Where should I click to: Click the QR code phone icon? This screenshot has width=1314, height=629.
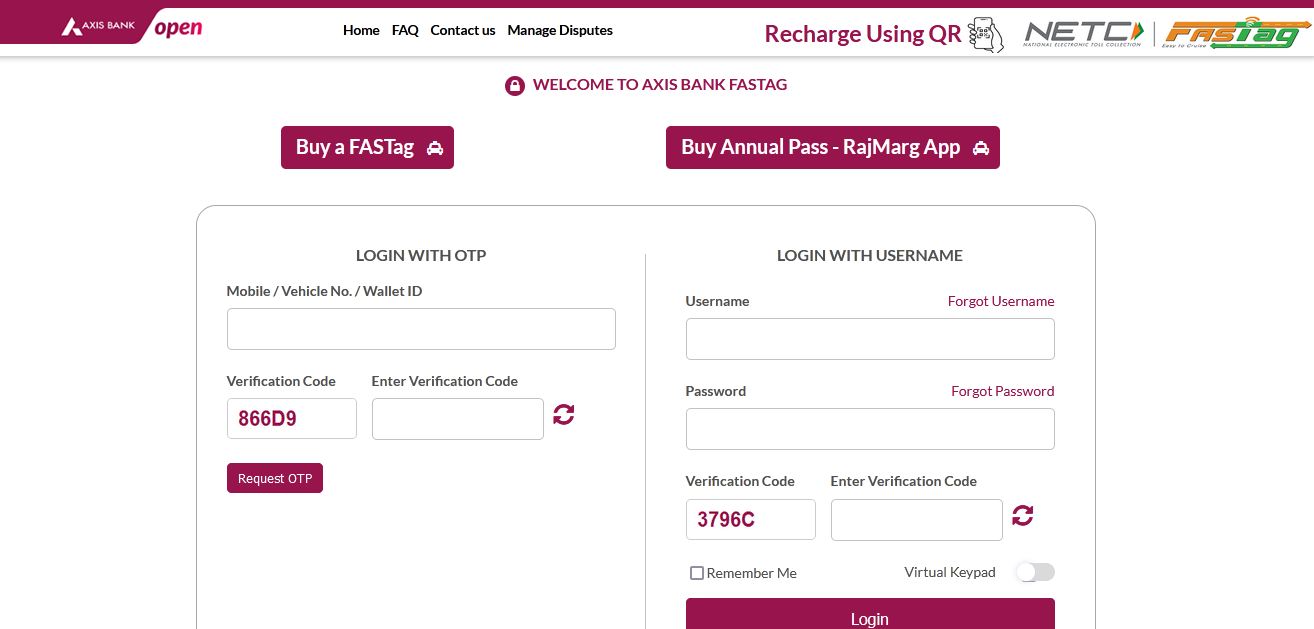pyautogui.click(x=985, y=35)
